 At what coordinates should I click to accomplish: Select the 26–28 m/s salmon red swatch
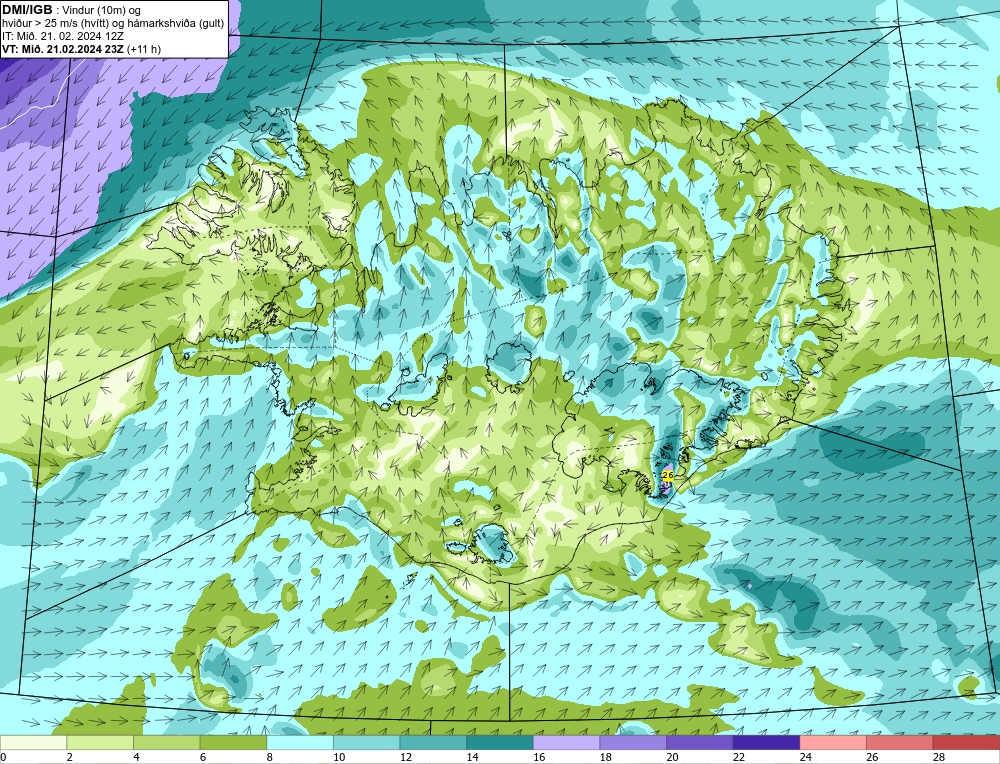[x=900, y=742]
